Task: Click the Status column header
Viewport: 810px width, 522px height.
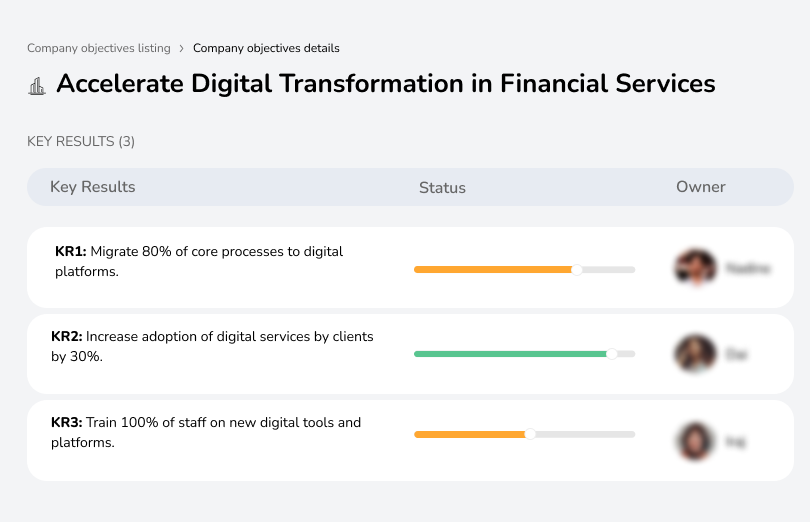Action: click(x=442, y=188)
